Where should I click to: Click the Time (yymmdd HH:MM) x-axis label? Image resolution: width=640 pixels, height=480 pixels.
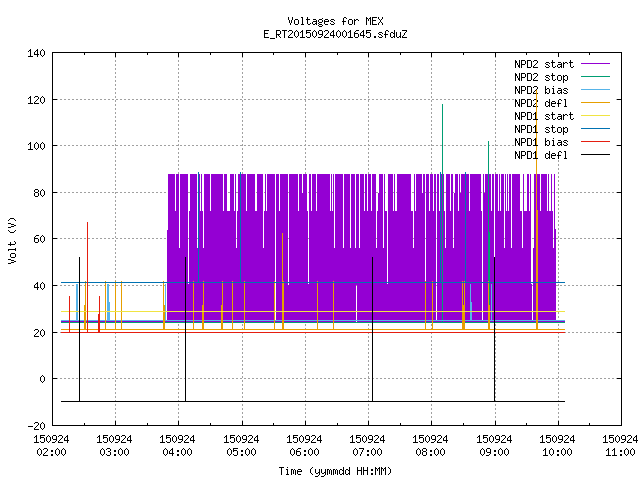(335, 471)
